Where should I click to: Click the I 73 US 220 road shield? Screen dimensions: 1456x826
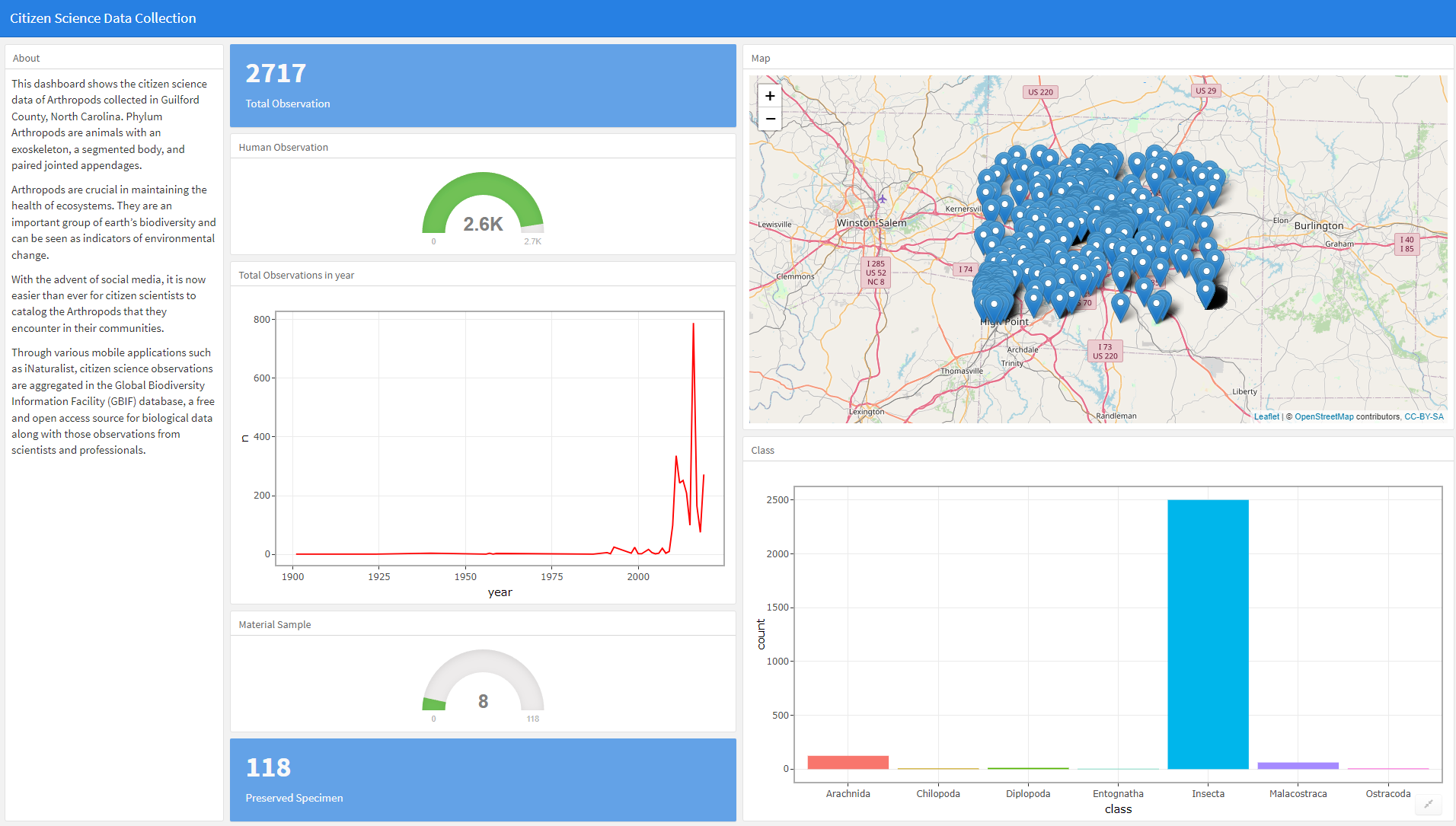(1105, 351)
